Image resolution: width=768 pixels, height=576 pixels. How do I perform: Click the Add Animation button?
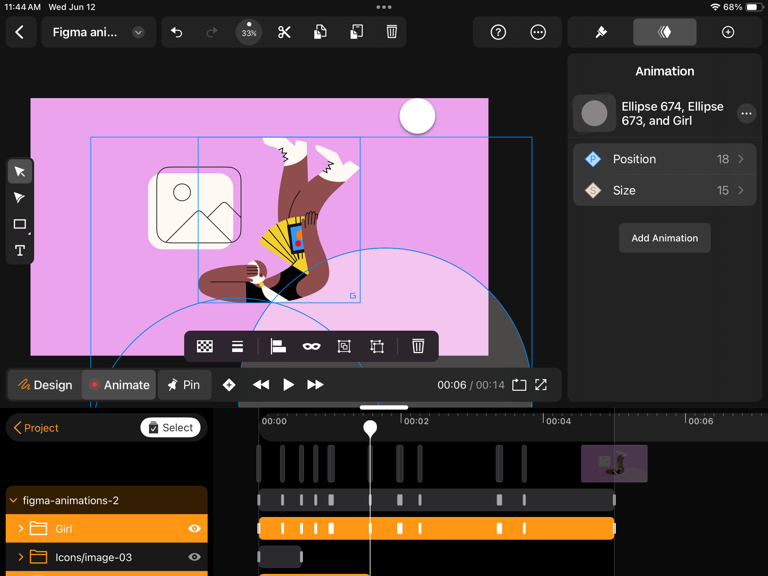pos(665,238)
